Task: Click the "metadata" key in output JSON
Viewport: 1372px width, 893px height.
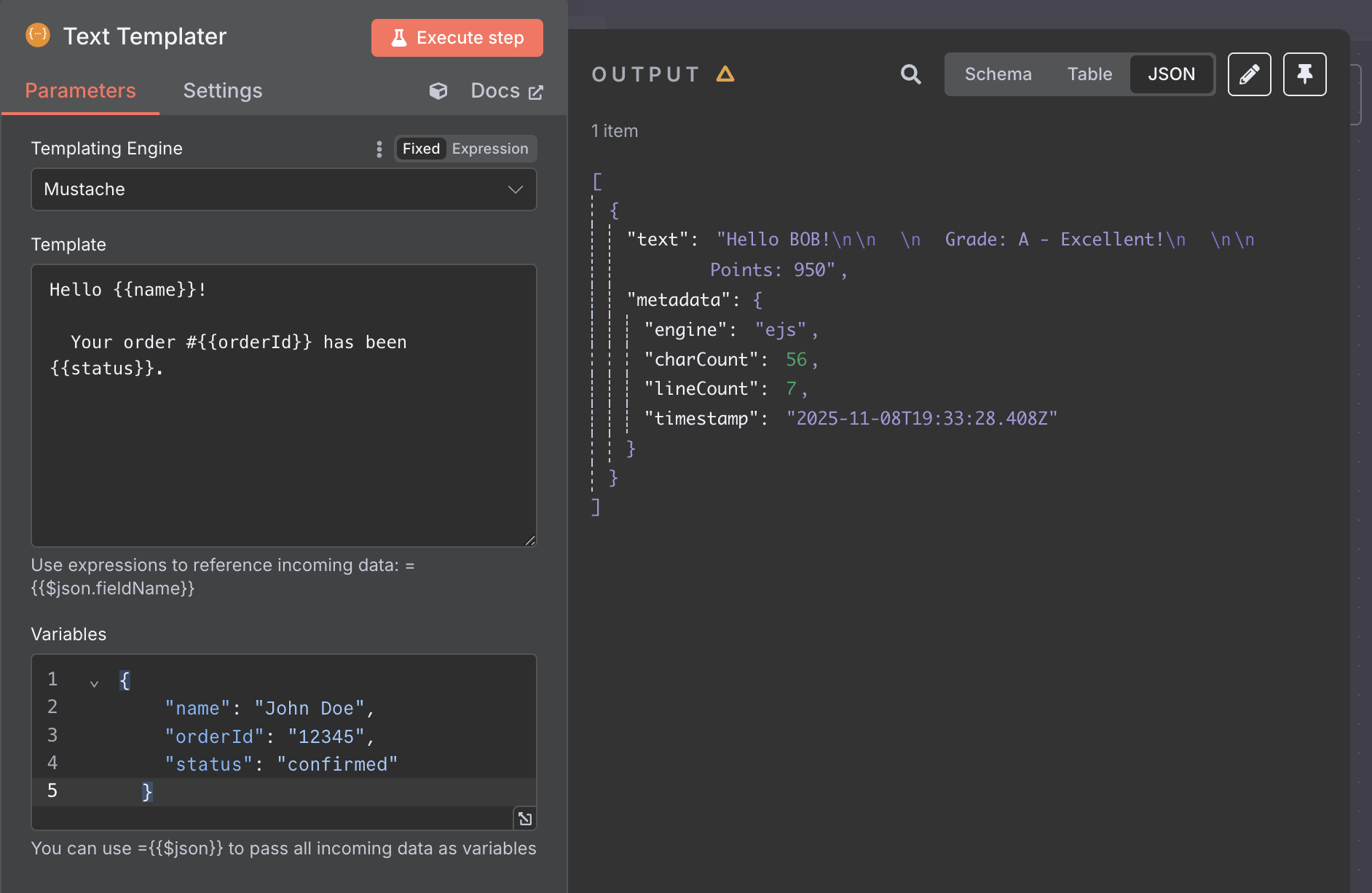Action: [678, 300]
